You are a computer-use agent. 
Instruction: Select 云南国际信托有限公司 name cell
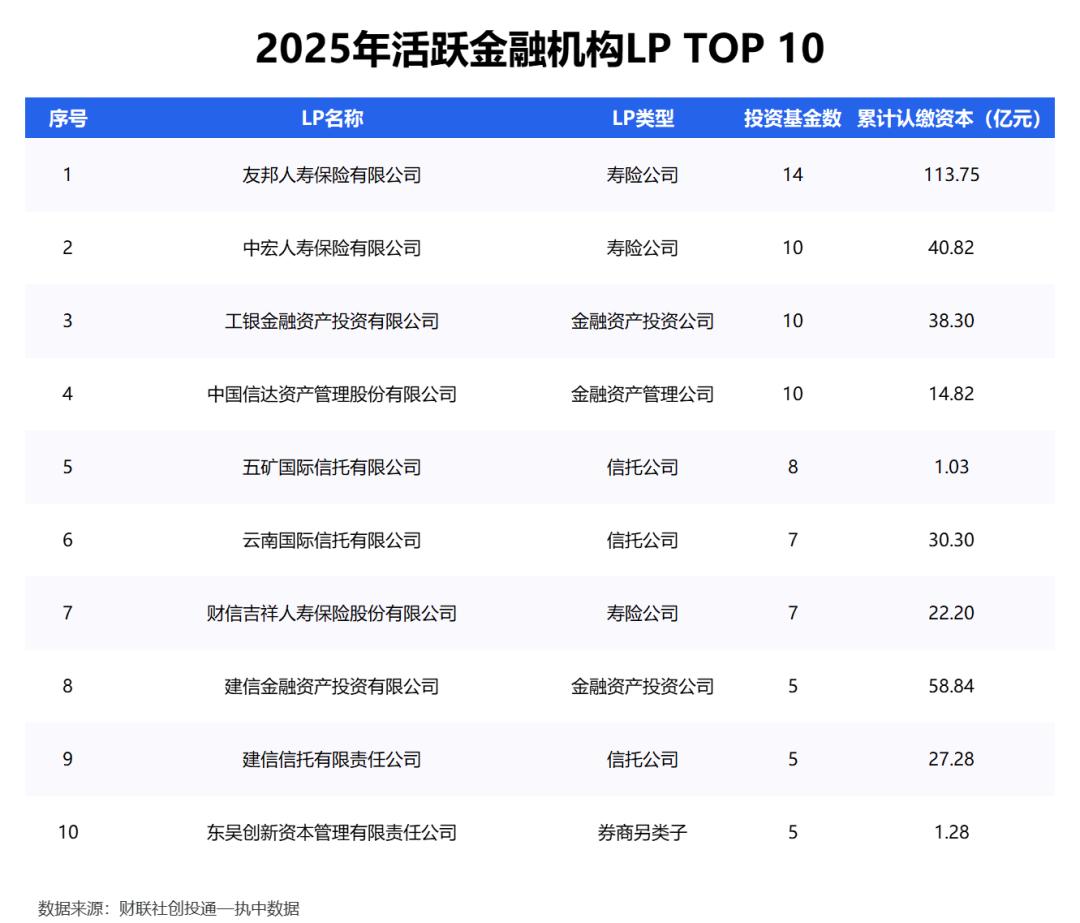click(332, 540)
